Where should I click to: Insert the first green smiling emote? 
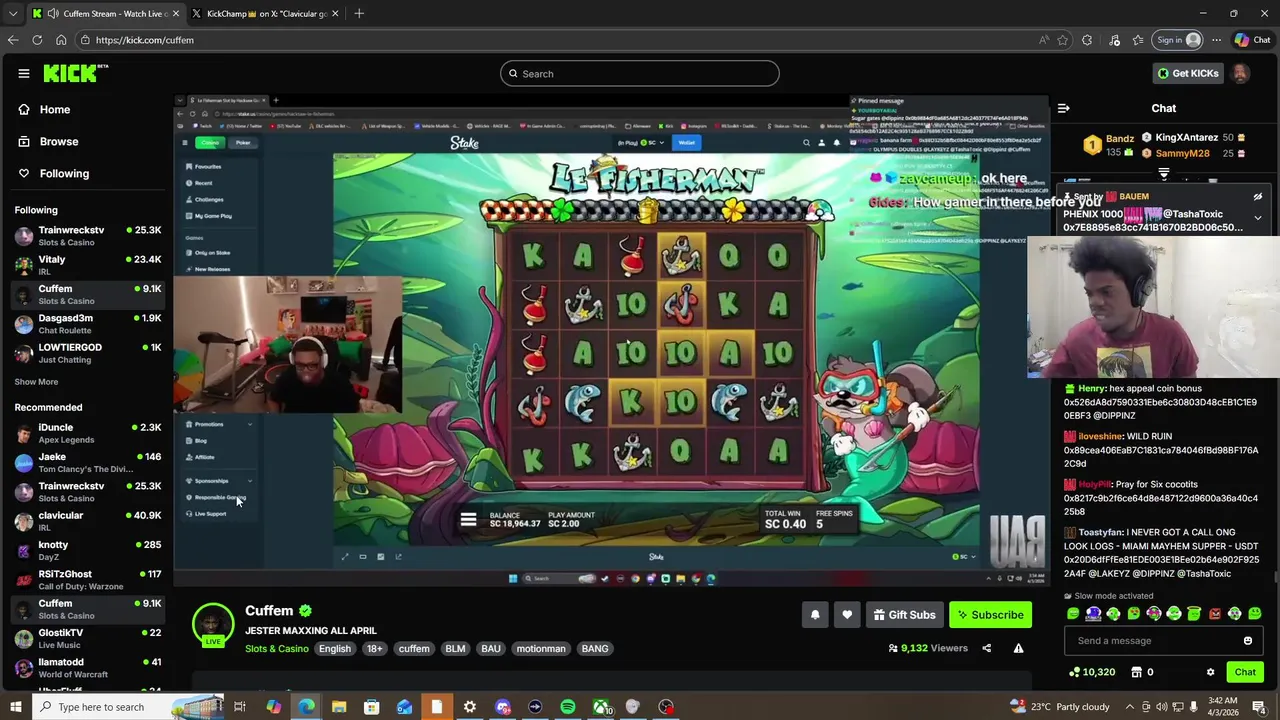[x=1073, y=613]
